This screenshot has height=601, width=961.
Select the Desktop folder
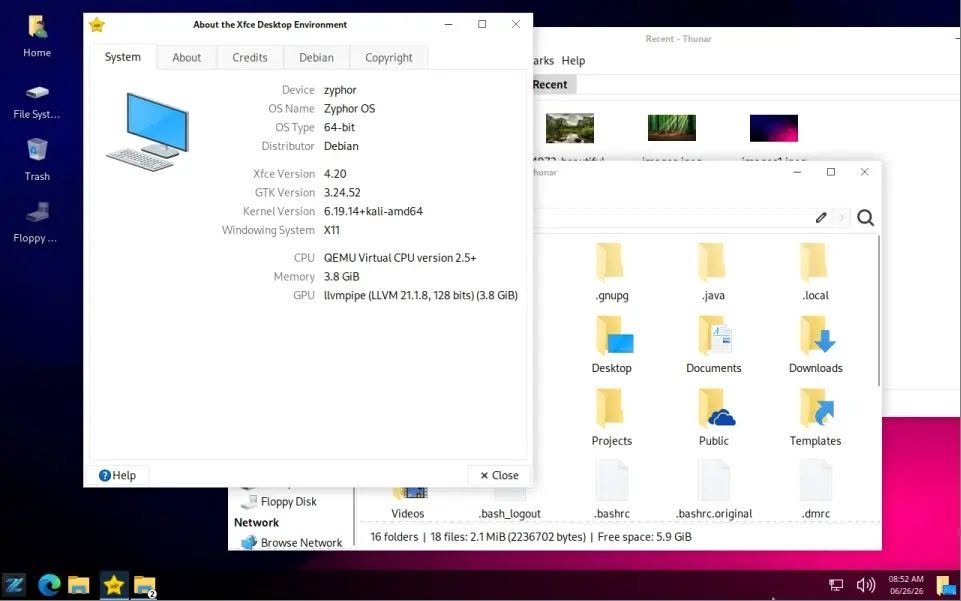(612, 344)
